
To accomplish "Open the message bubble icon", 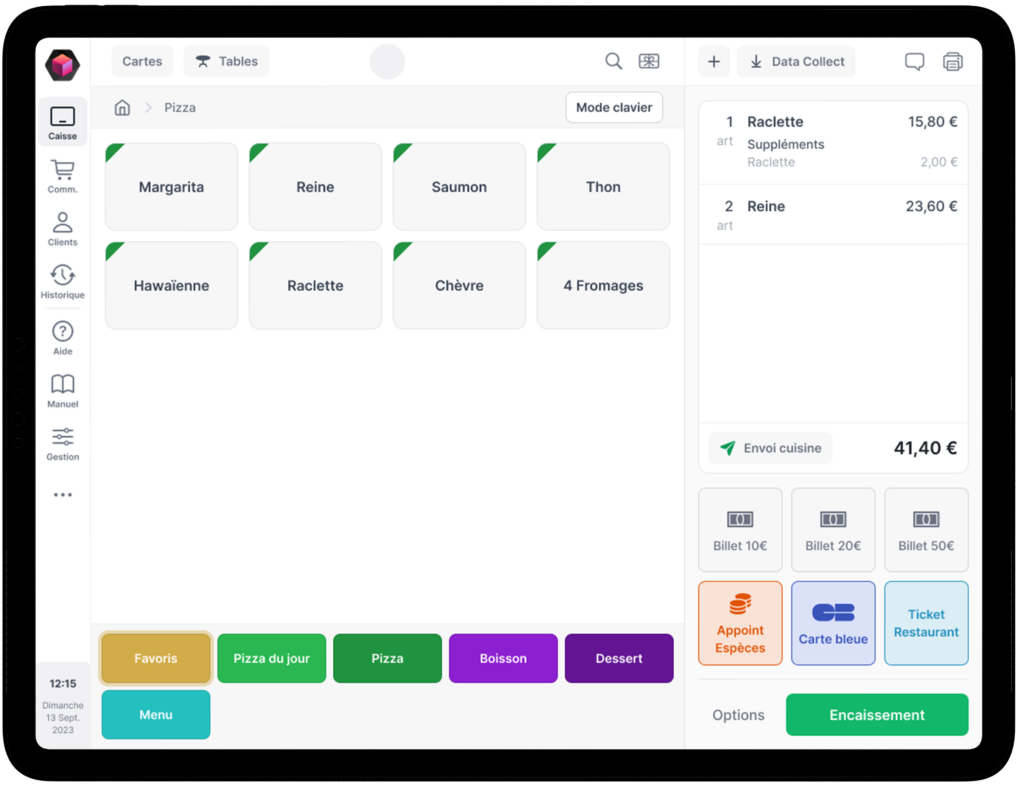I will pyautogui.click(x=914, y=62).
